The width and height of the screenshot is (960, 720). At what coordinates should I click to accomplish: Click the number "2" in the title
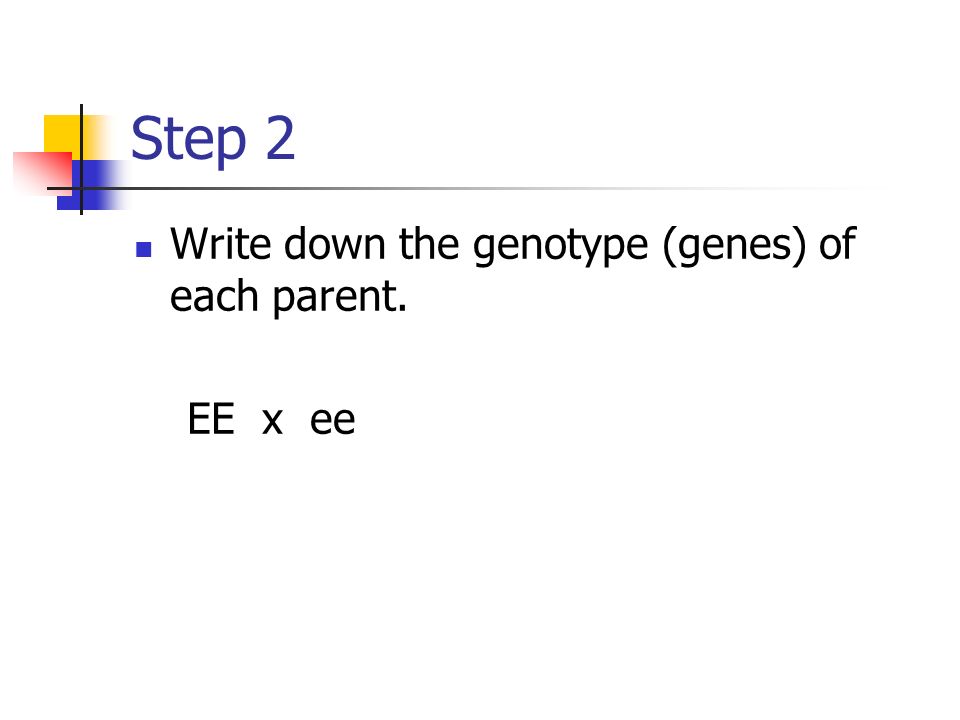pos(280,138)
